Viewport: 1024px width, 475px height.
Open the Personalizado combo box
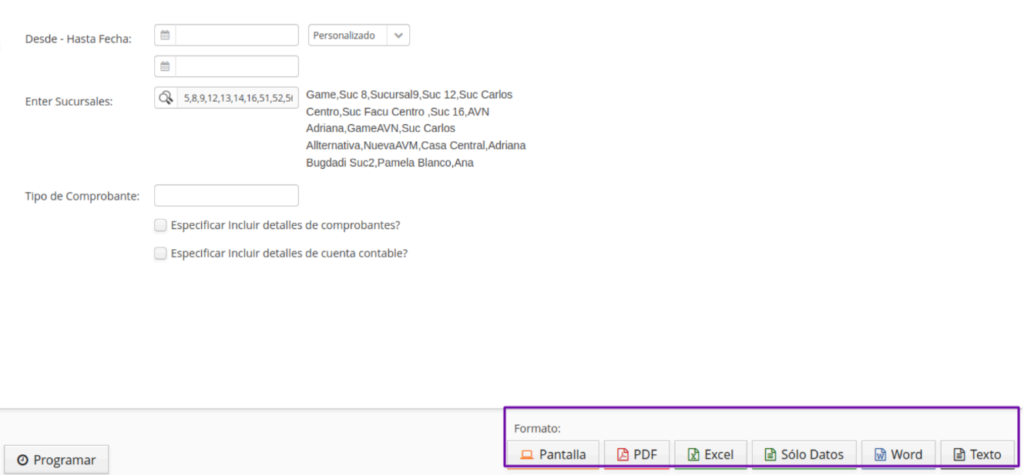346,35
